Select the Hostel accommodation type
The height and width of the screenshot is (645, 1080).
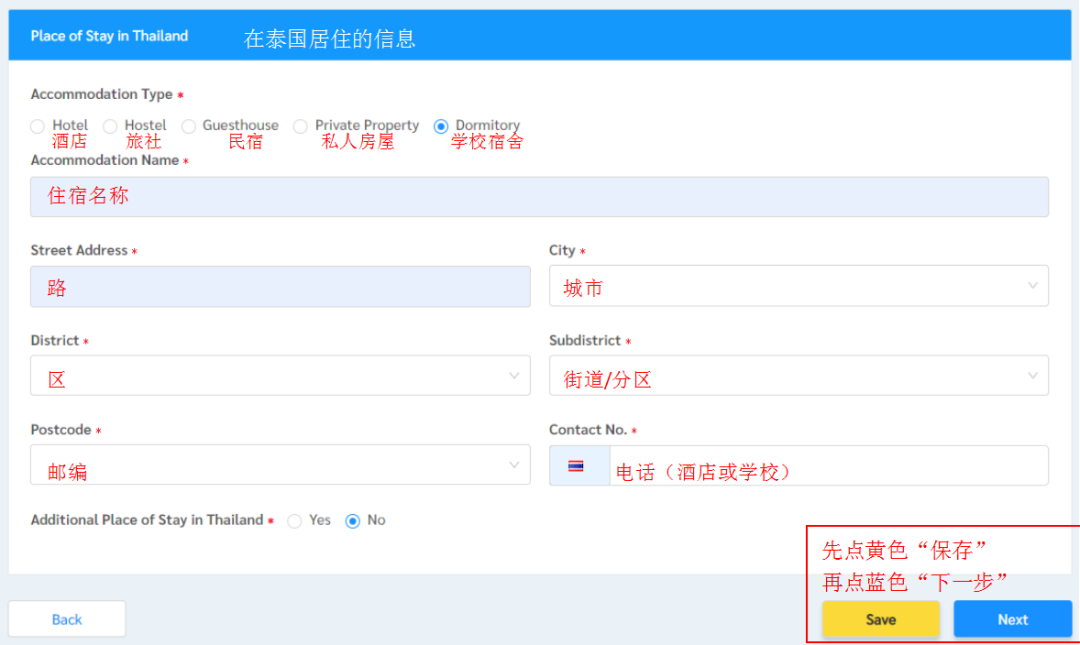[111, 126]
